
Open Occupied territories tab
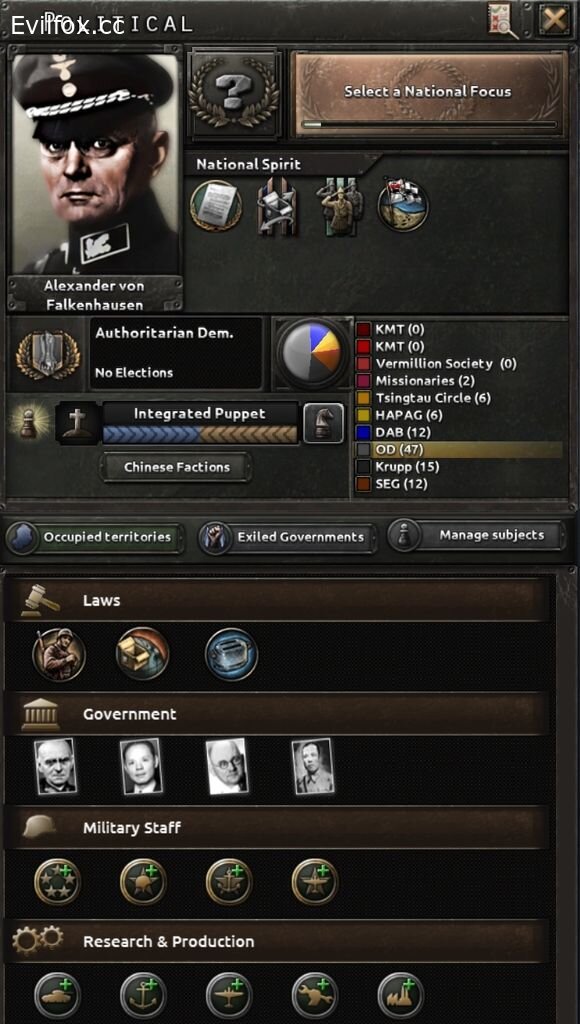95,537
